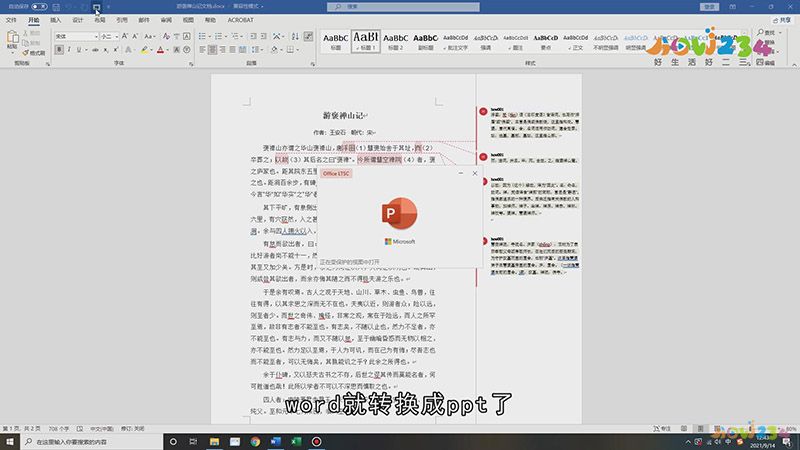Click the Decrease Indent icon
The image size is (800, 450).
click(253, 36)
